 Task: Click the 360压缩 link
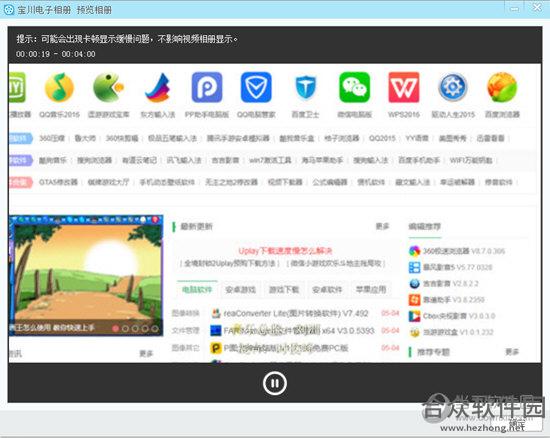52,139
